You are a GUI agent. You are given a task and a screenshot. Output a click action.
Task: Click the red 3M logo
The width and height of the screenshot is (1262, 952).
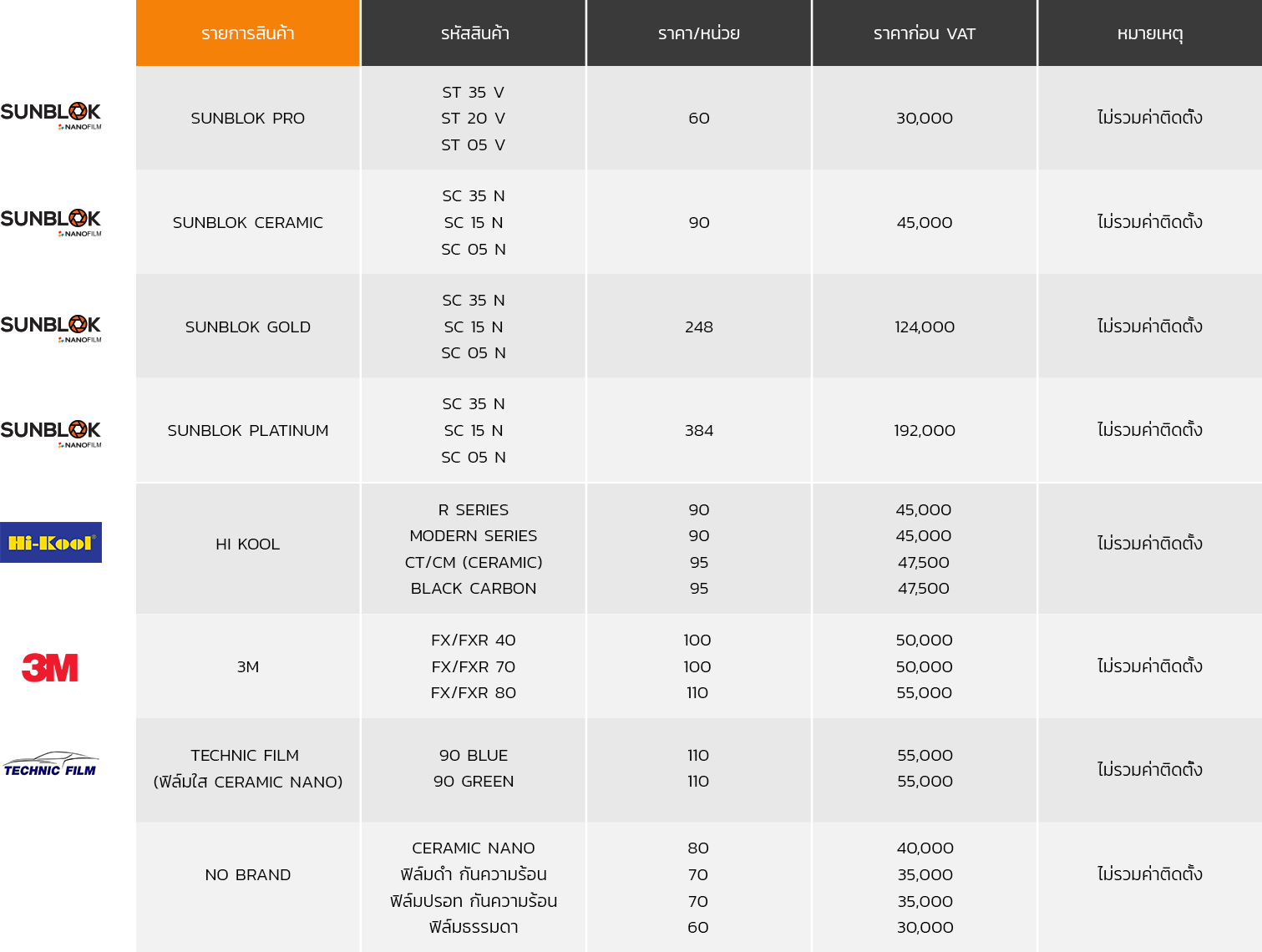click(50, 667)
